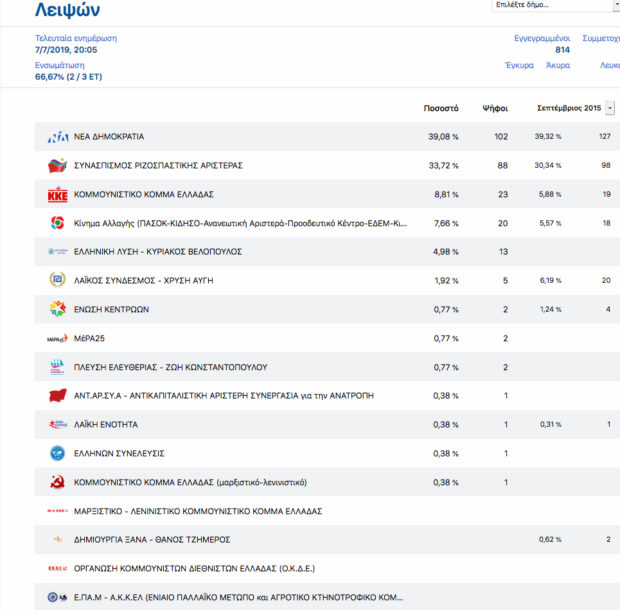
Task: Select ΔΗΜΙΟΥΡΓΙΑ ΞΑΝΑ - ΘΑΝΟΣ ΤΖΗΜΕΡΟΣ name
Action: tap(152, 540)
